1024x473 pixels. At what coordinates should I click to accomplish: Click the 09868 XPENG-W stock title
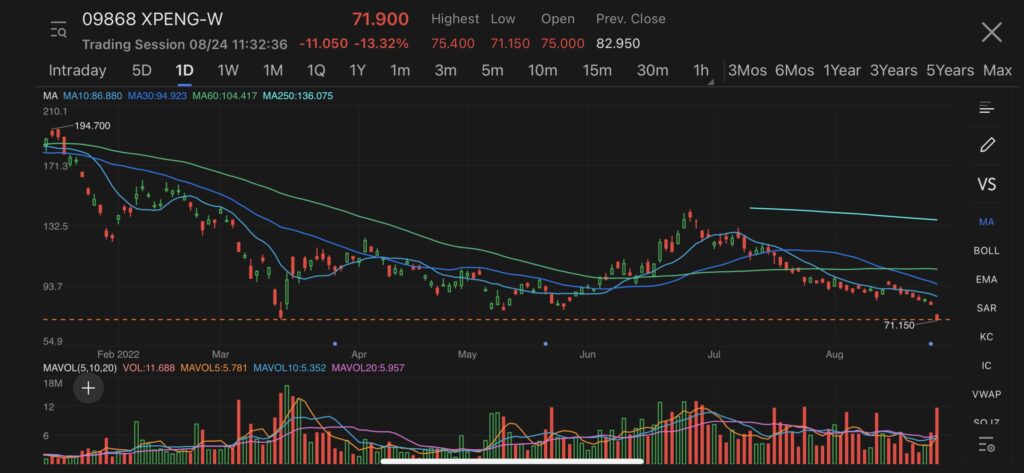pyautogui.click(x=152, y=19)
